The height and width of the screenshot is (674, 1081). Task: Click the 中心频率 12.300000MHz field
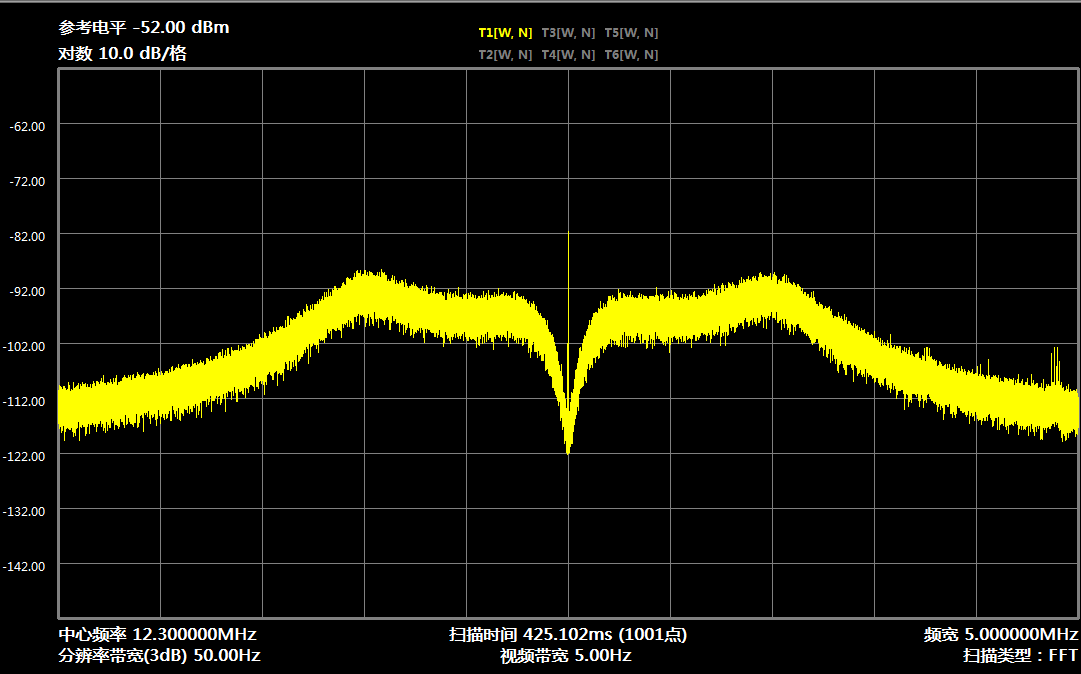point(157,635)
